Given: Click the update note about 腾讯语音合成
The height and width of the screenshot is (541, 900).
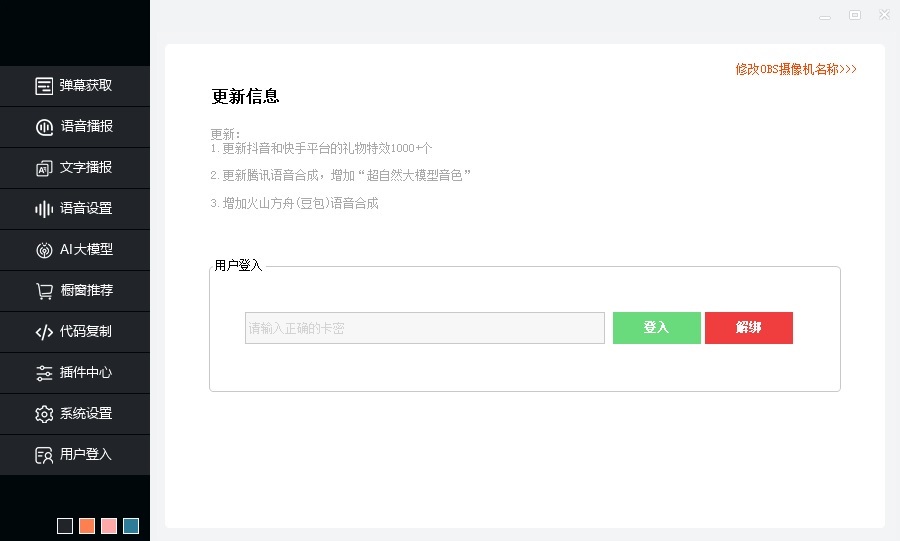Looking at the screenshot, I should 340,176.
